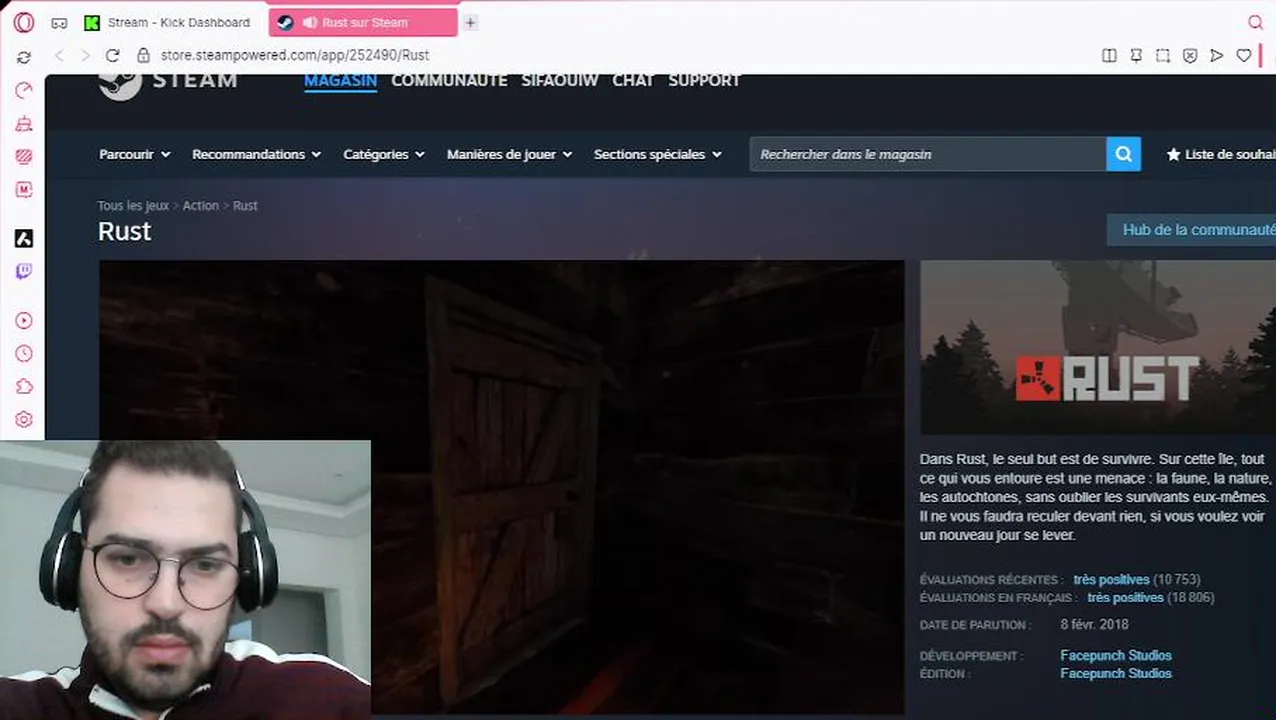Open the SUPPORT menu item
The height and width of the screenshot is (720, 1276).
point(704,80)
